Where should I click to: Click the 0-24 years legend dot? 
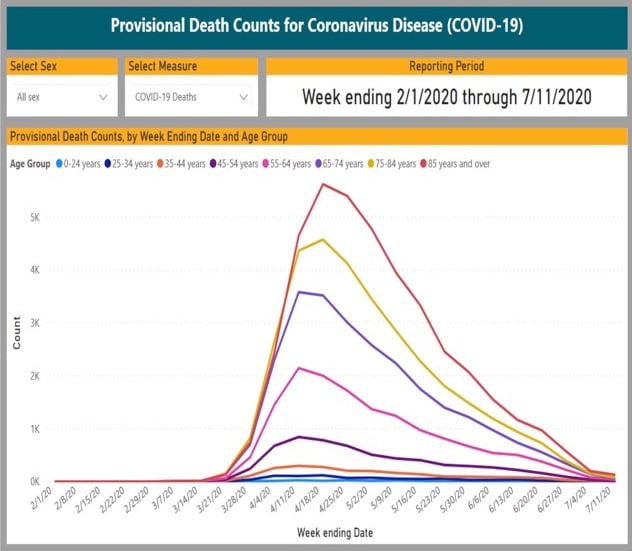point(59,164)
